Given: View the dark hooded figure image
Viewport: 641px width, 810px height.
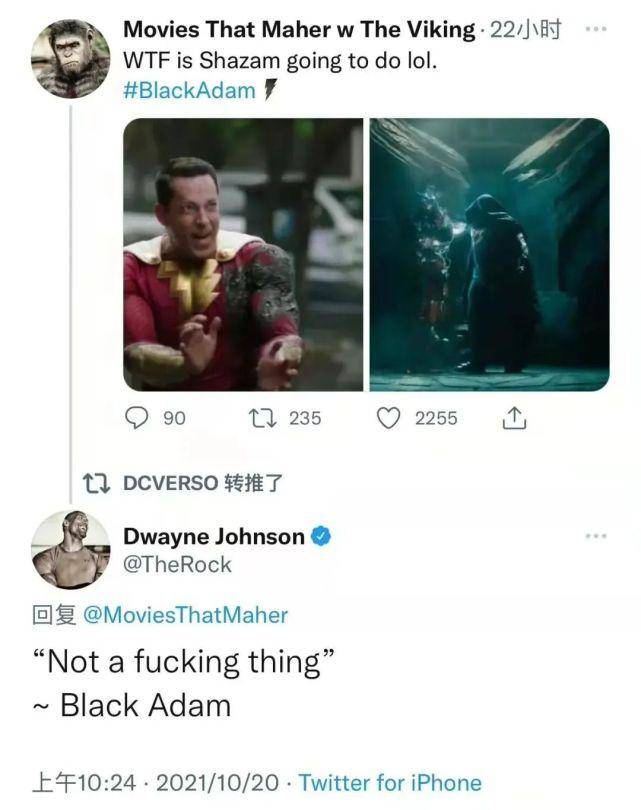Looking at the screenshot, I should tap(489, 254).
